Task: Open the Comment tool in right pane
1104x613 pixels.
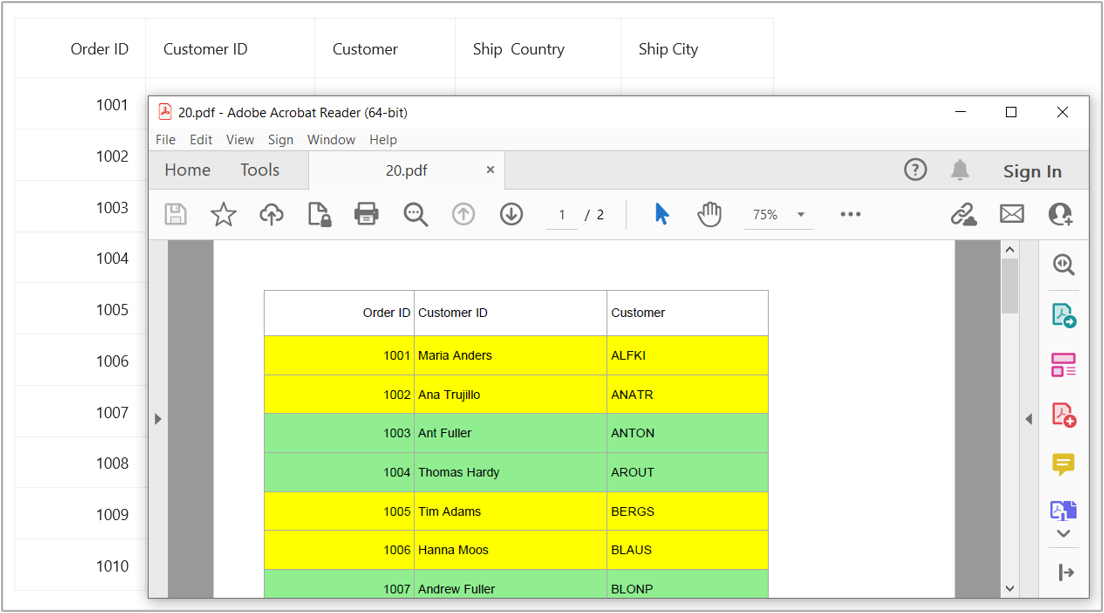Action: (1063, 464)
